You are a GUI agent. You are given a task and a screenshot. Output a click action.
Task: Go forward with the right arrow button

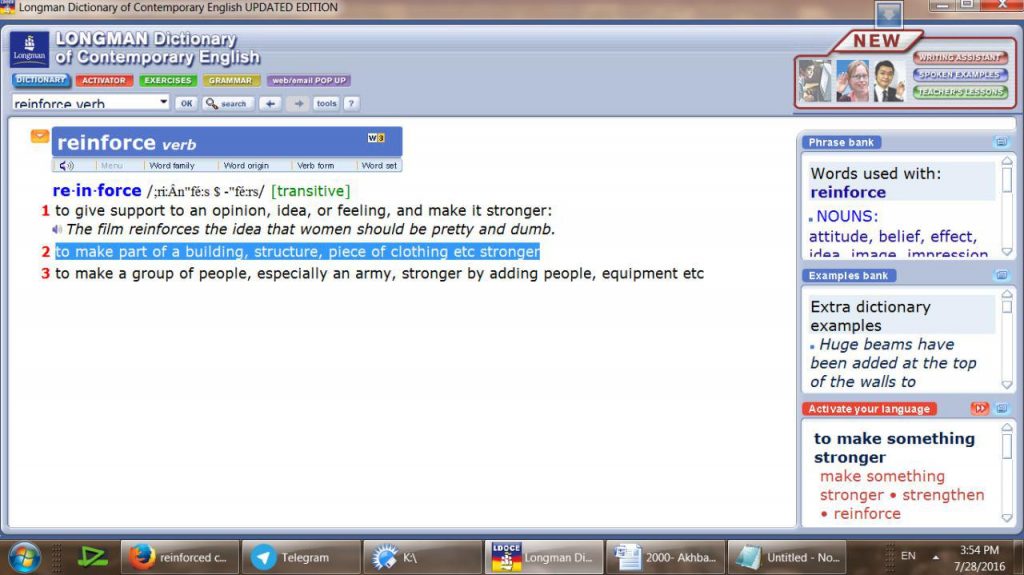pyautogui.click(x=298, y=103)
